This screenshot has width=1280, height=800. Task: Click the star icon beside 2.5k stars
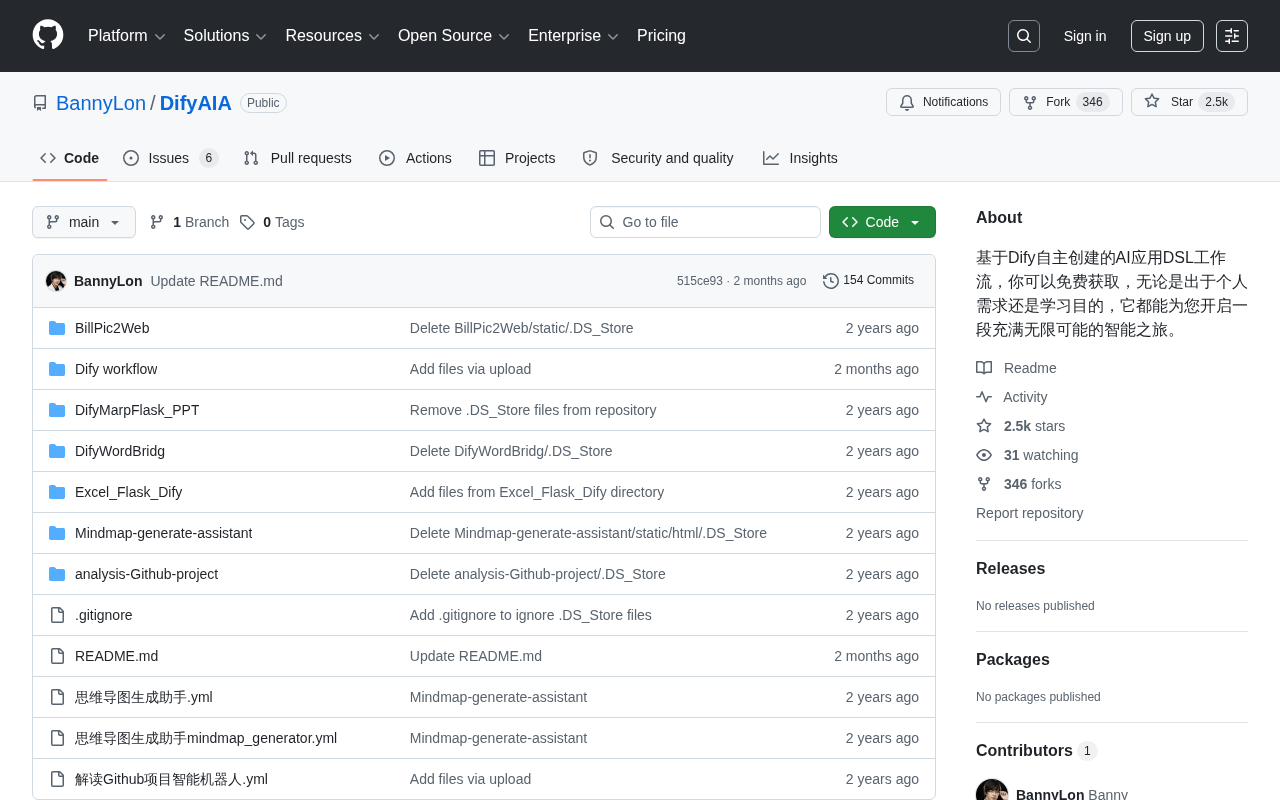pyautogui.click(x=984, y=426)
